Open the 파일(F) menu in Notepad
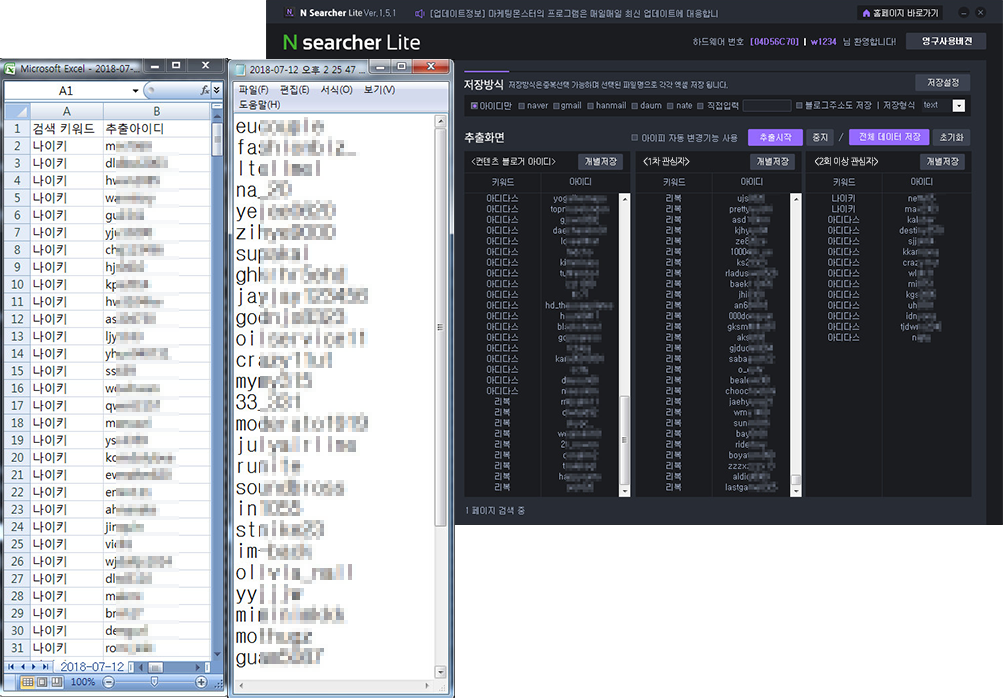This screenshot has height=698, width=1003. click(x=253, y=90)
